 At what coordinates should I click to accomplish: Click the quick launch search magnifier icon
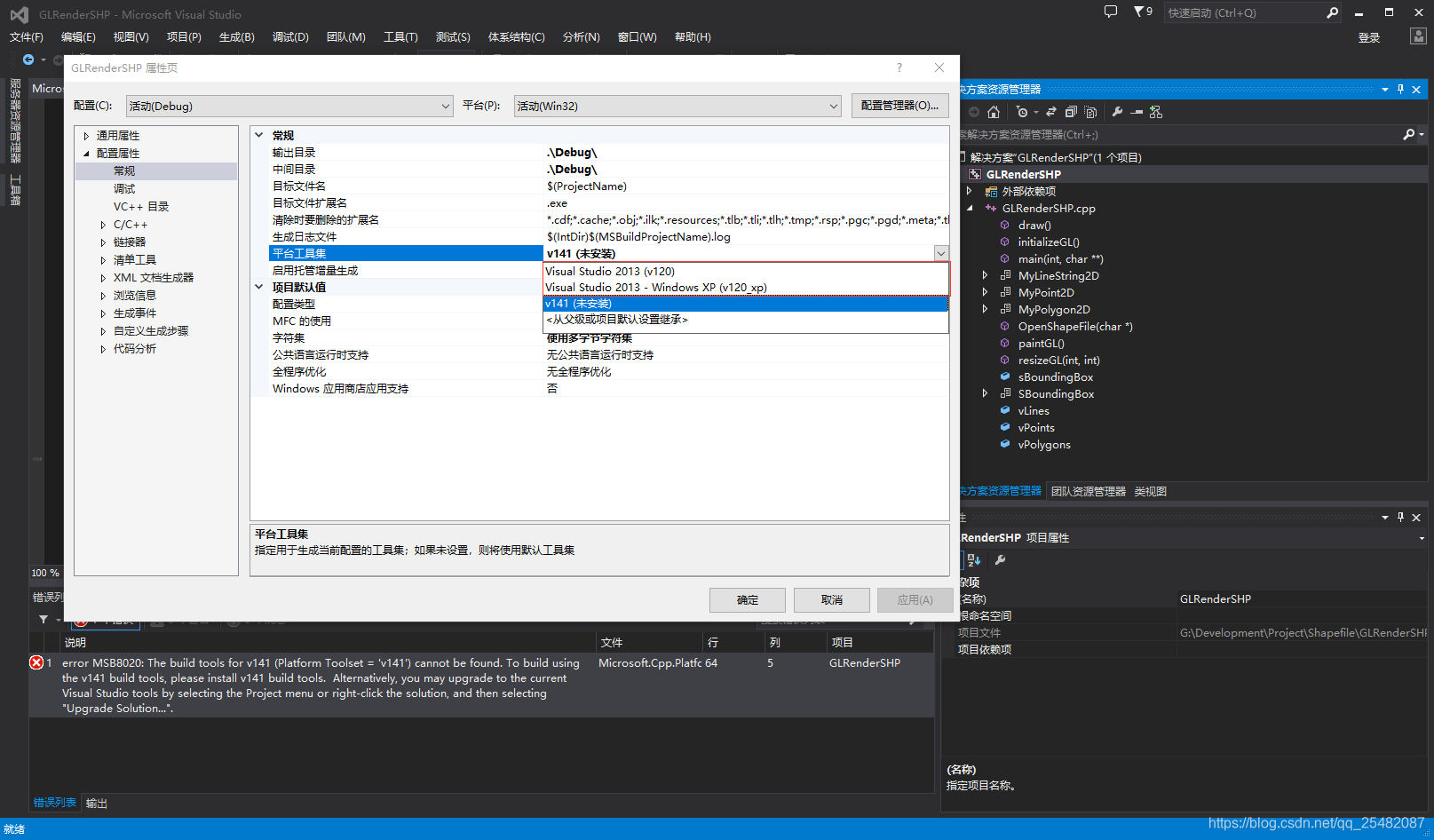(x=1332, y=12)
